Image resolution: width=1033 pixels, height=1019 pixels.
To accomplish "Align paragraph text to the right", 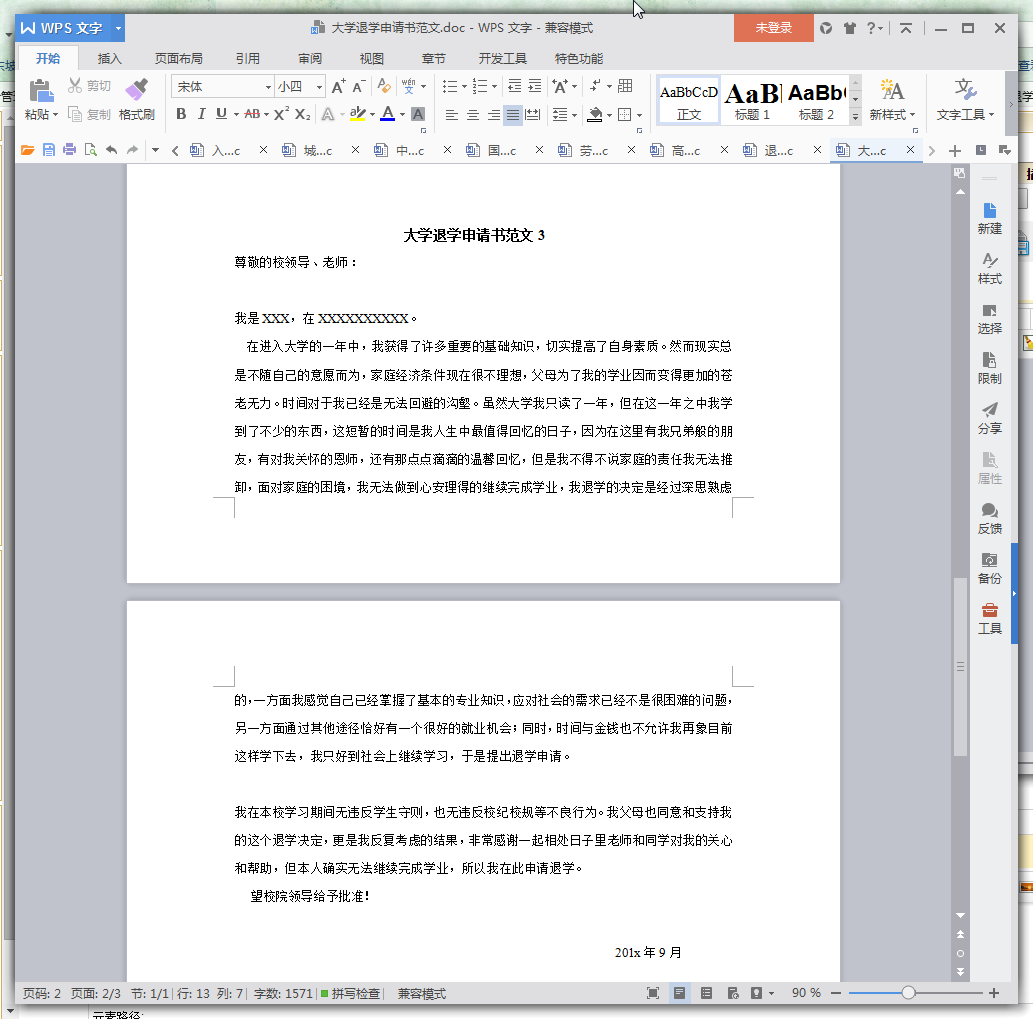I will pos(493,115).
